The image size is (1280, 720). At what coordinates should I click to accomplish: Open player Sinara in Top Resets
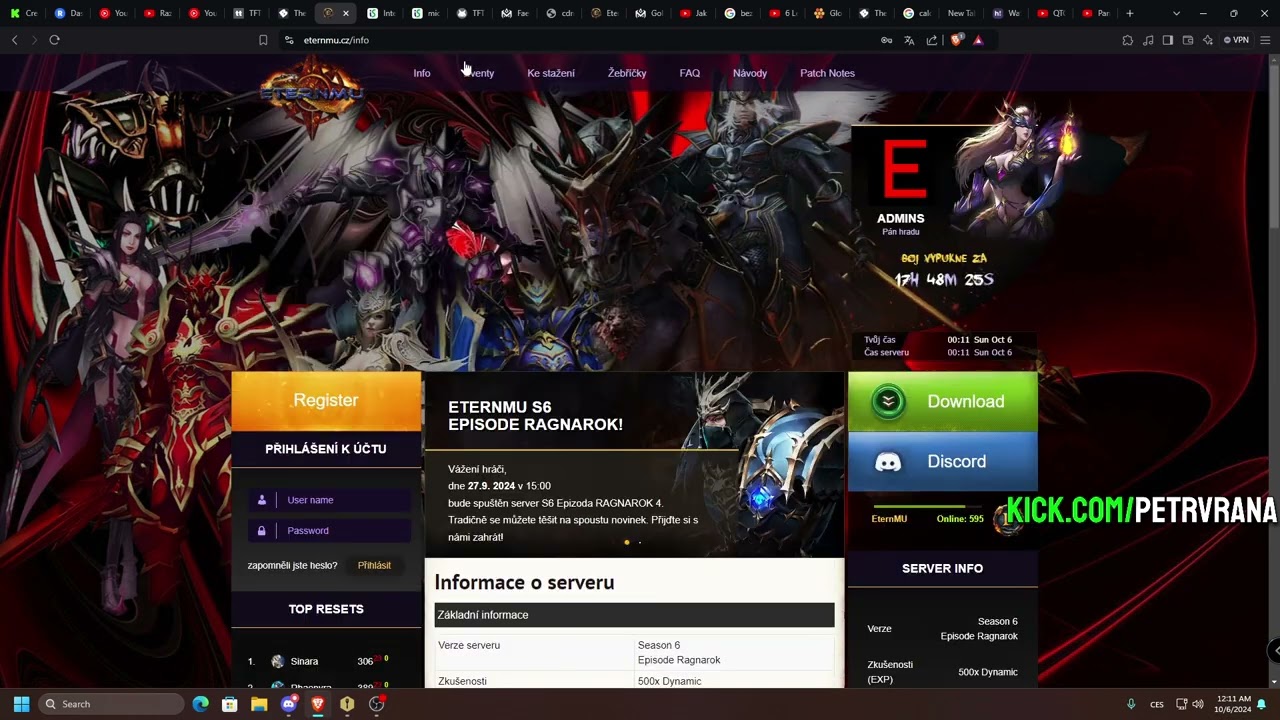304,662
